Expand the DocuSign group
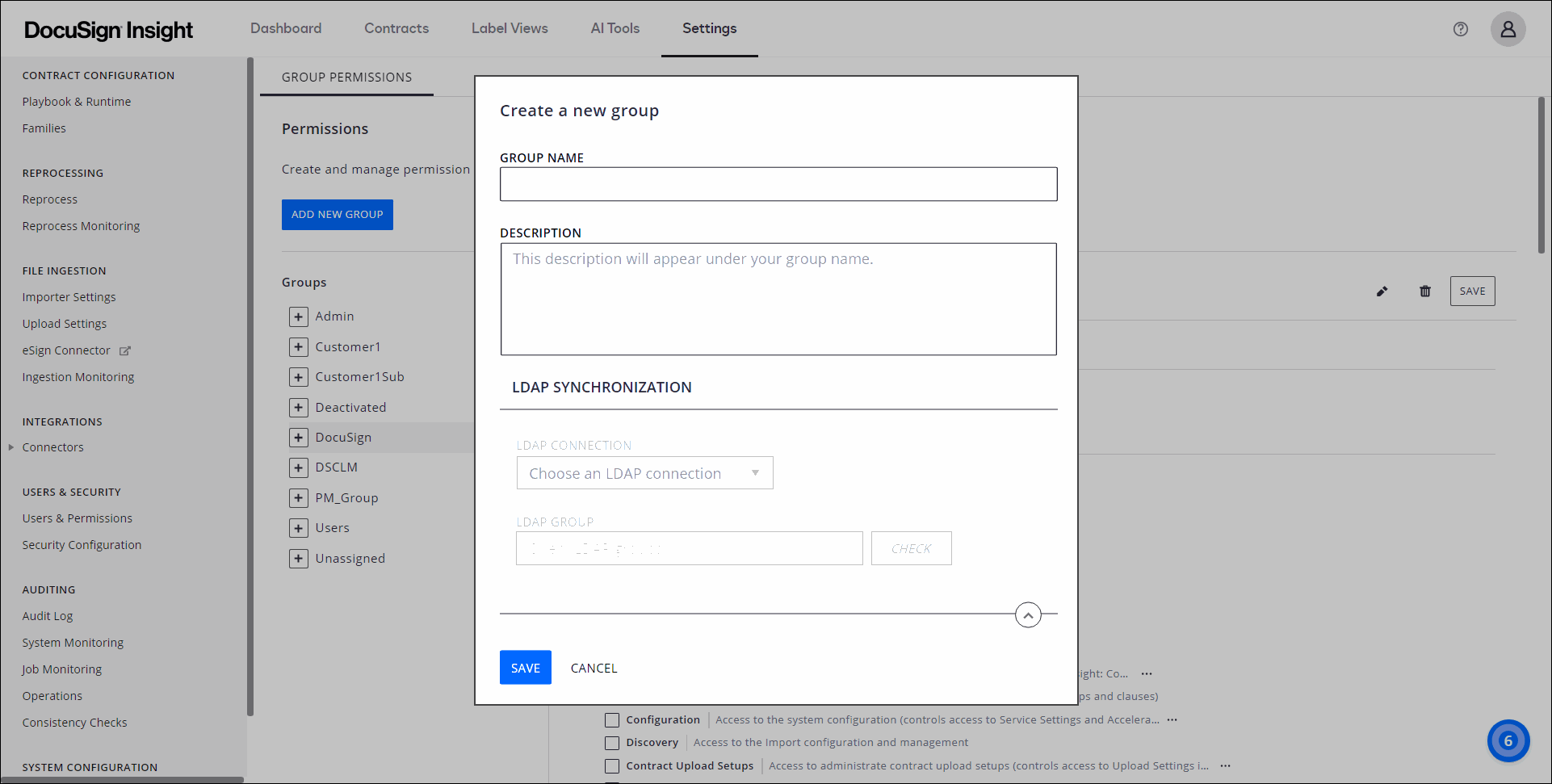 click(299, 438)
